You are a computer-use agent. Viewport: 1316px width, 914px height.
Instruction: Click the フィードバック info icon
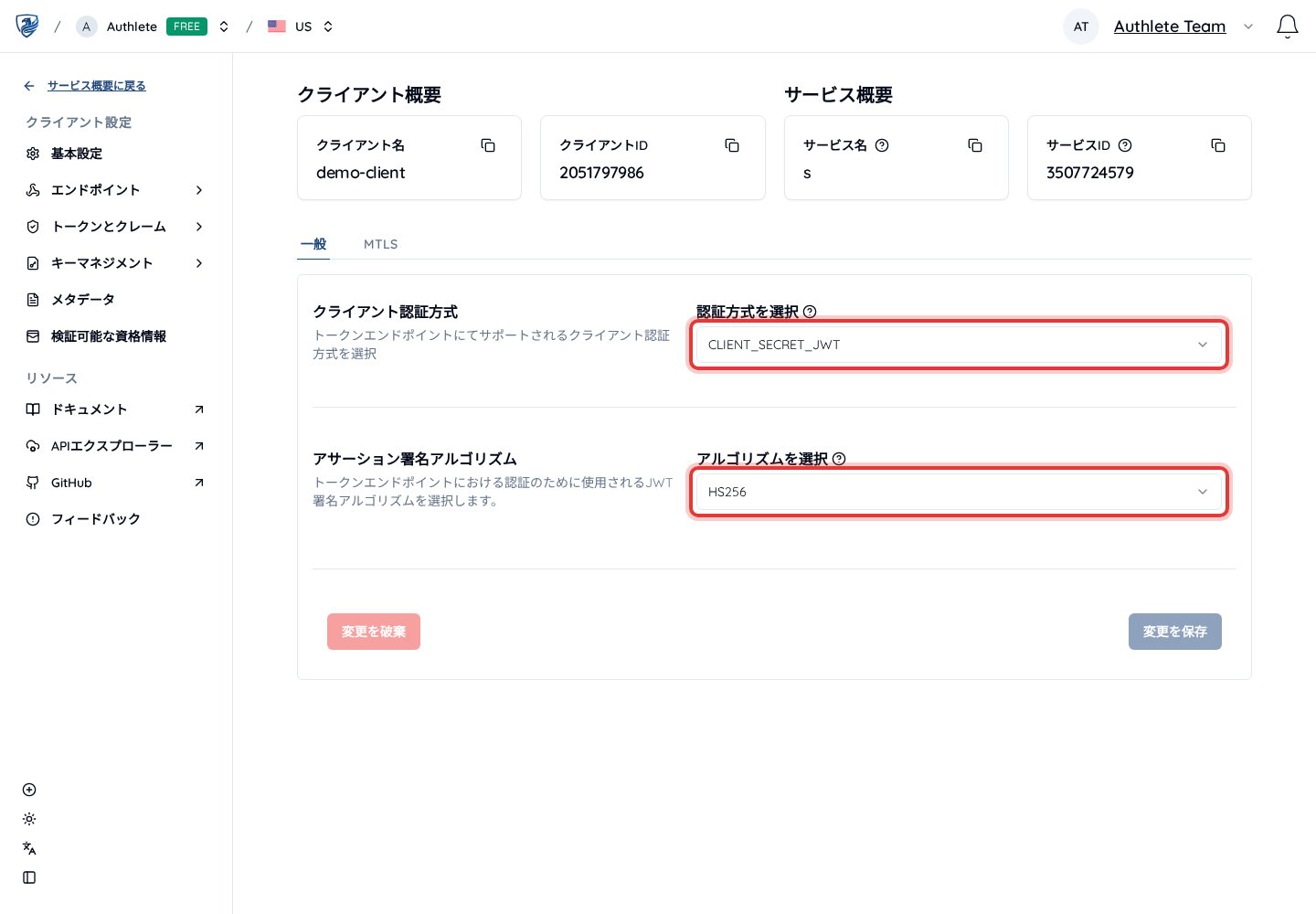coord(33,519)
